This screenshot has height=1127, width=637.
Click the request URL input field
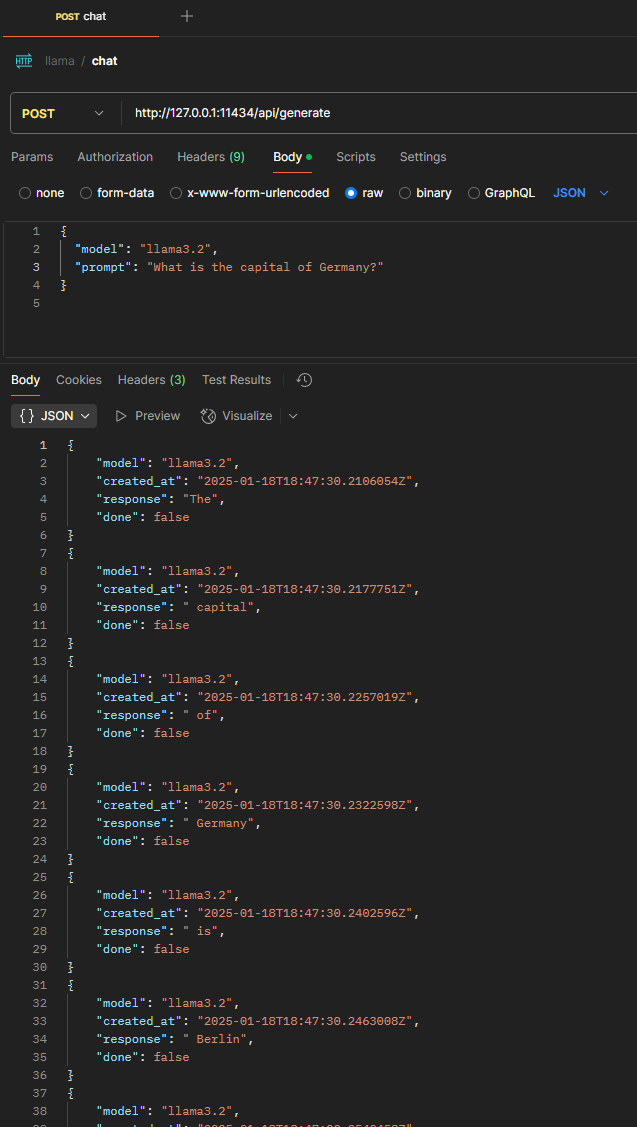click(x=380, y=113)
